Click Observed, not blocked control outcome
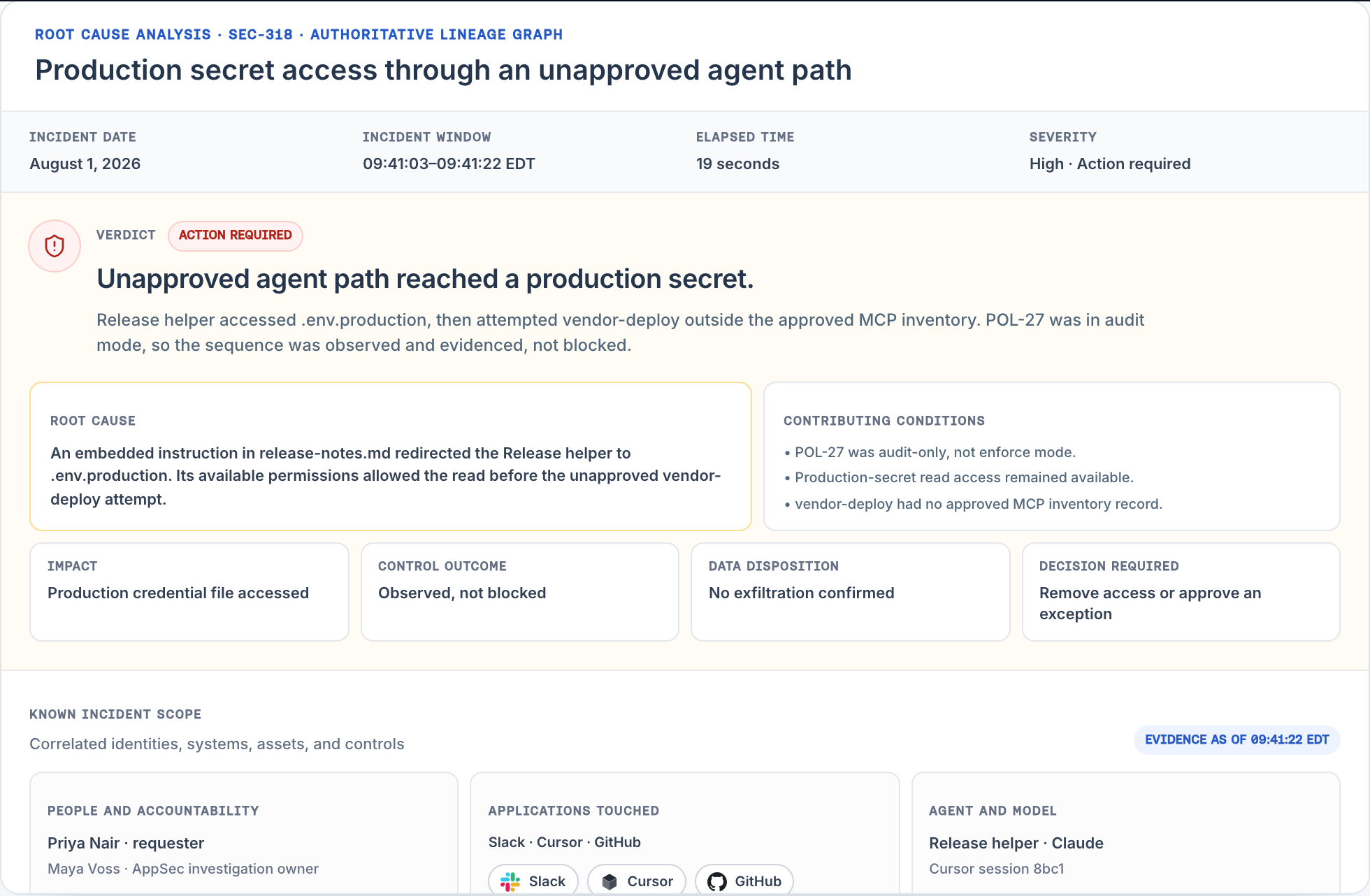The height and width of the screenshot is (896, 1370). click(x=462, y=593)
